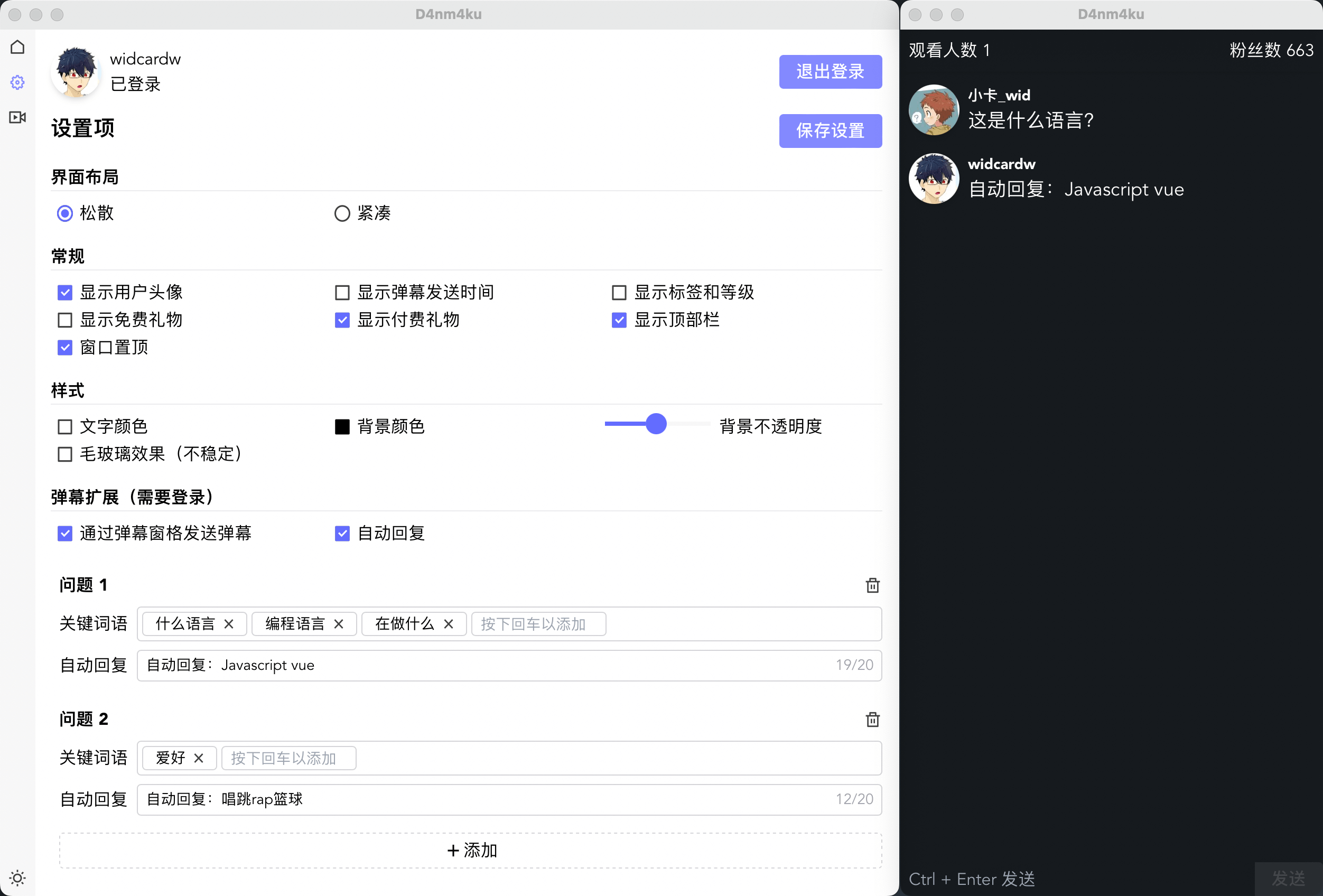Click the 退出登录 button
This screenshot has width=1323, height=896.
tap(830, 72)
